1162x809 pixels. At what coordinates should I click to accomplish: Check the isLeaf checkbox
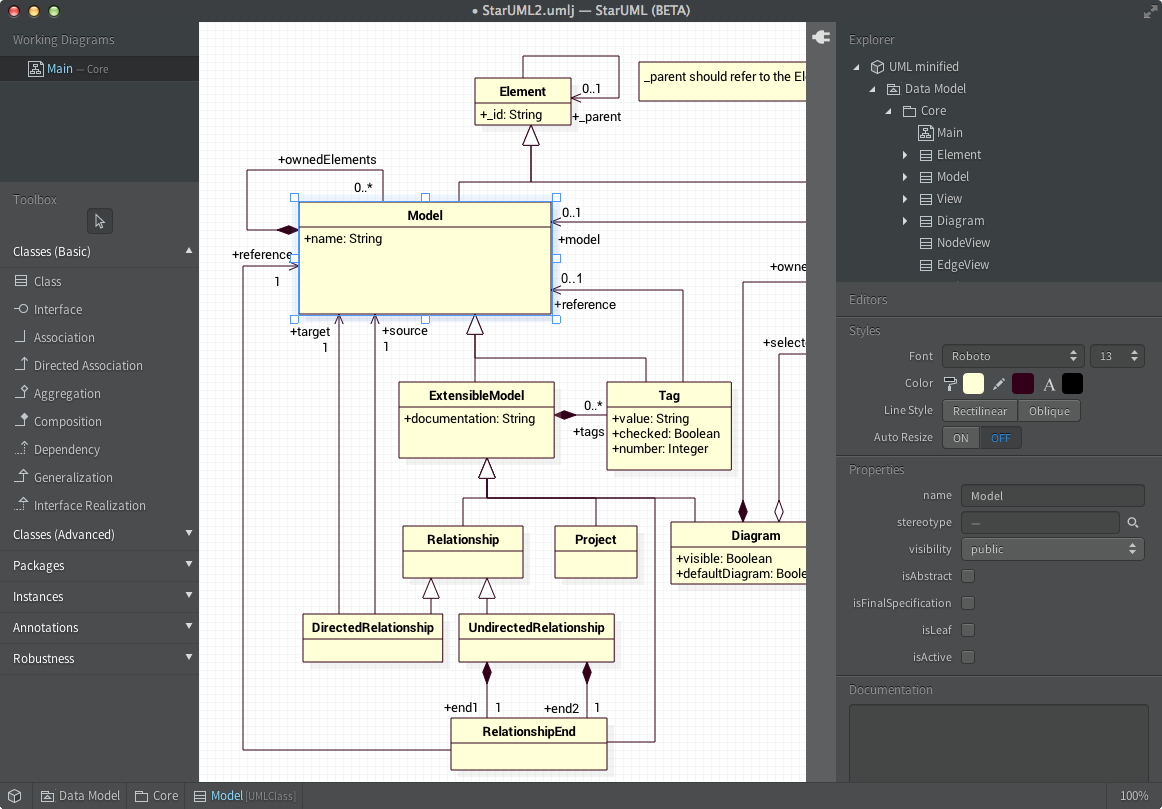967,630
